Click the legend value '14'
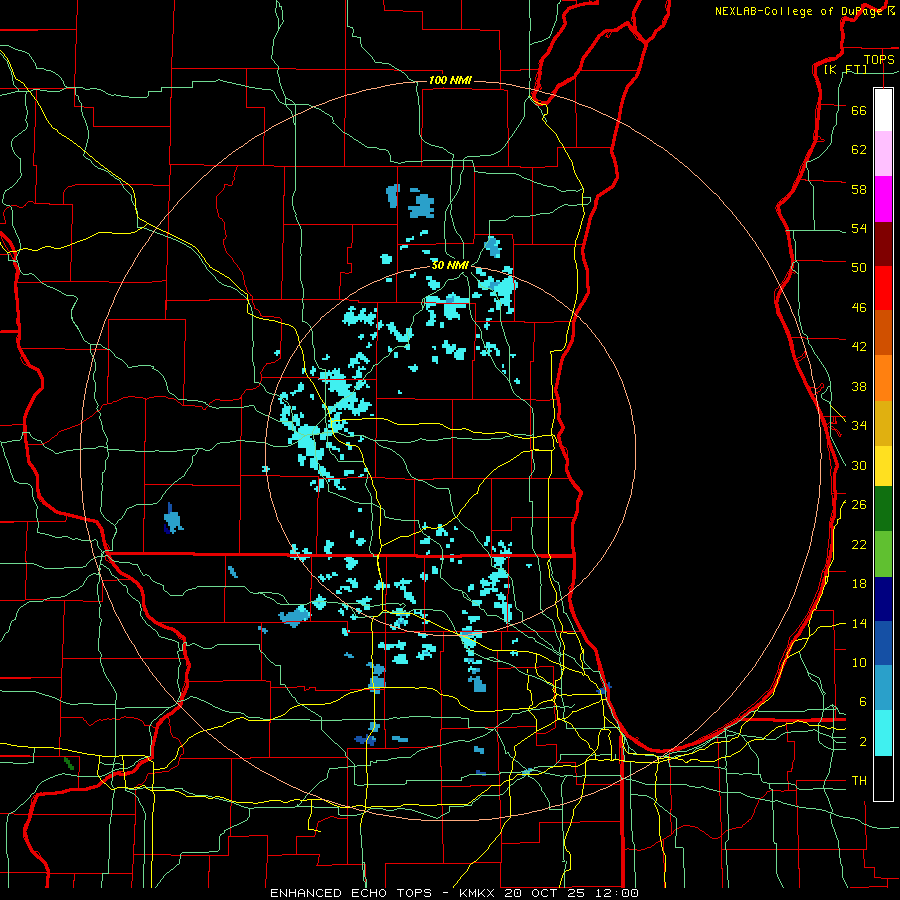The image size is (900, 900). (x=859, y=623)
